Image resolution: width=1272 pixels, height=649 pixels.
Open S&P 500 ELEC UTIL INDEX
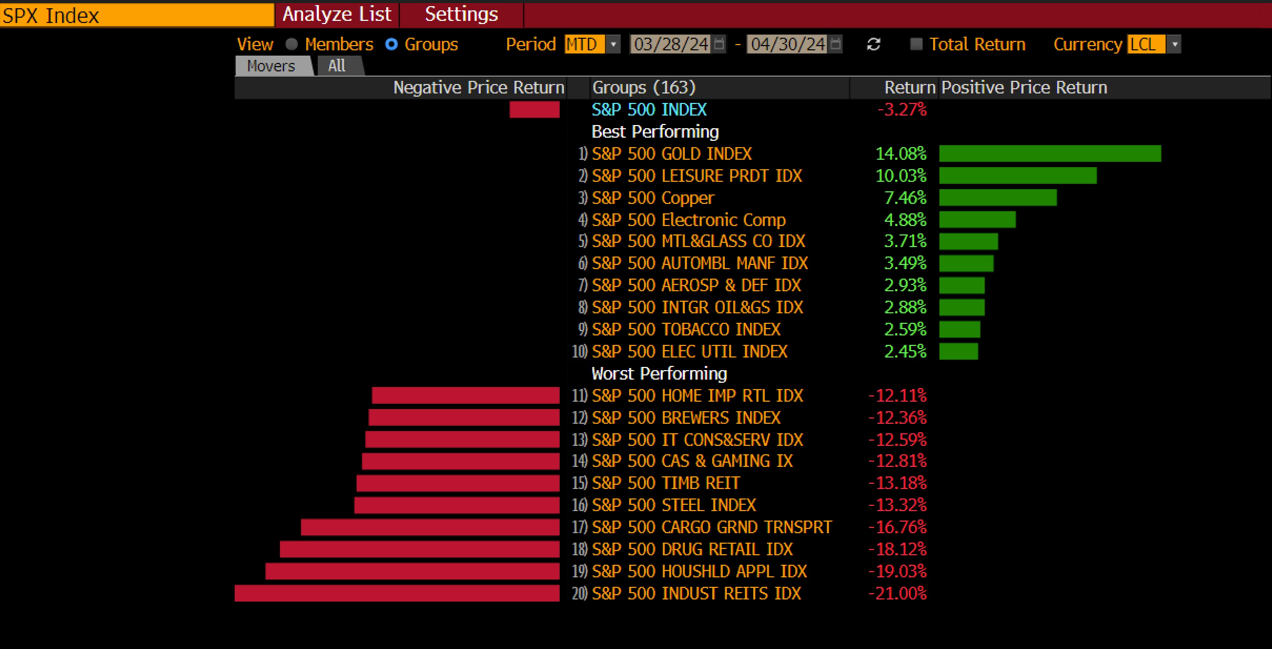coord(689,351)
